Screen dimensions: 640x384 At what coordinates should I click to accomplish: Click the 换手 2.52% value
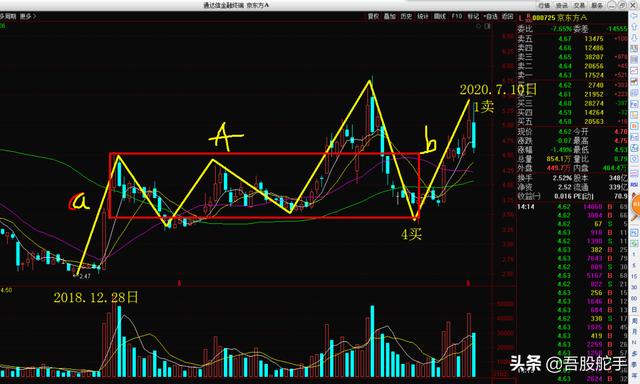pyautogui.click(x=562, y=178)
